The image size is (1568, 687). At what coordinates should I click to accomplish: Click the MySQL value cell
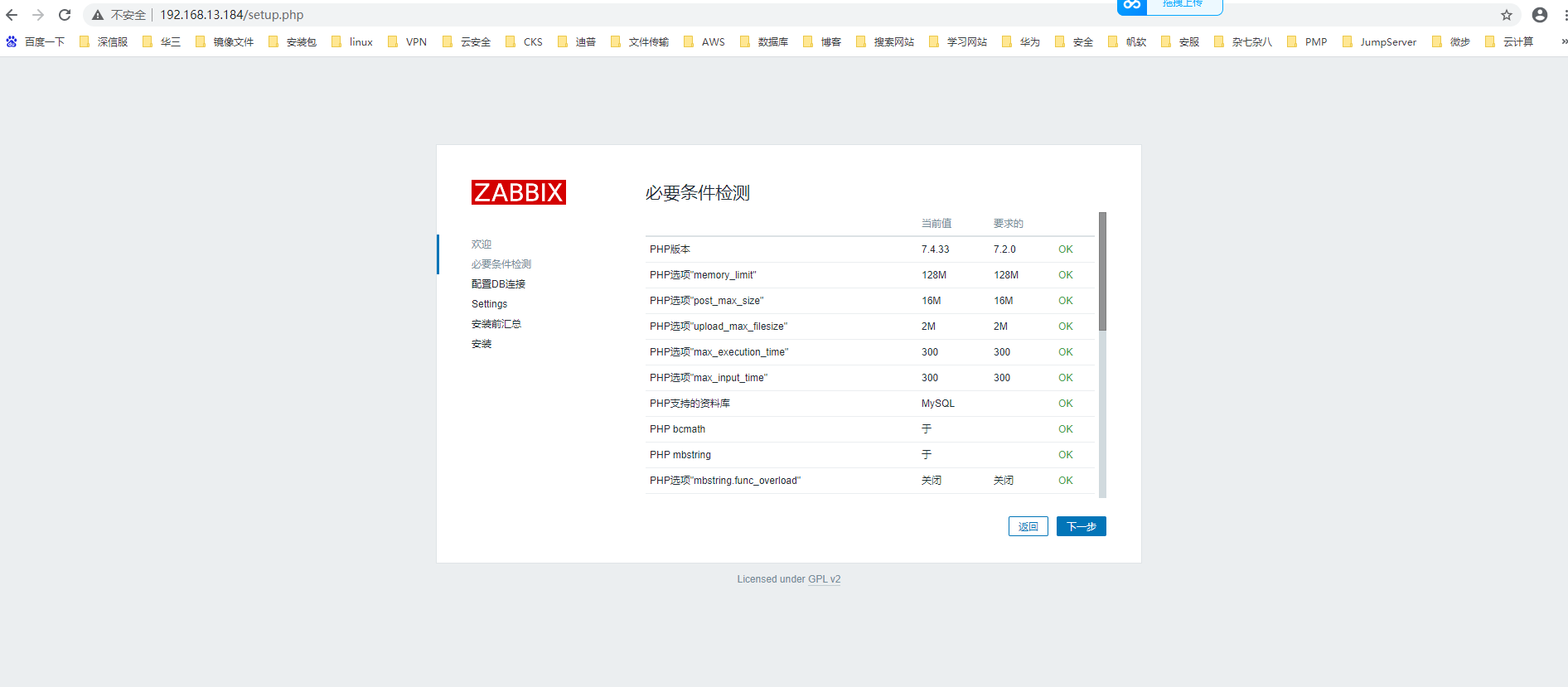[x=938, y=404]
